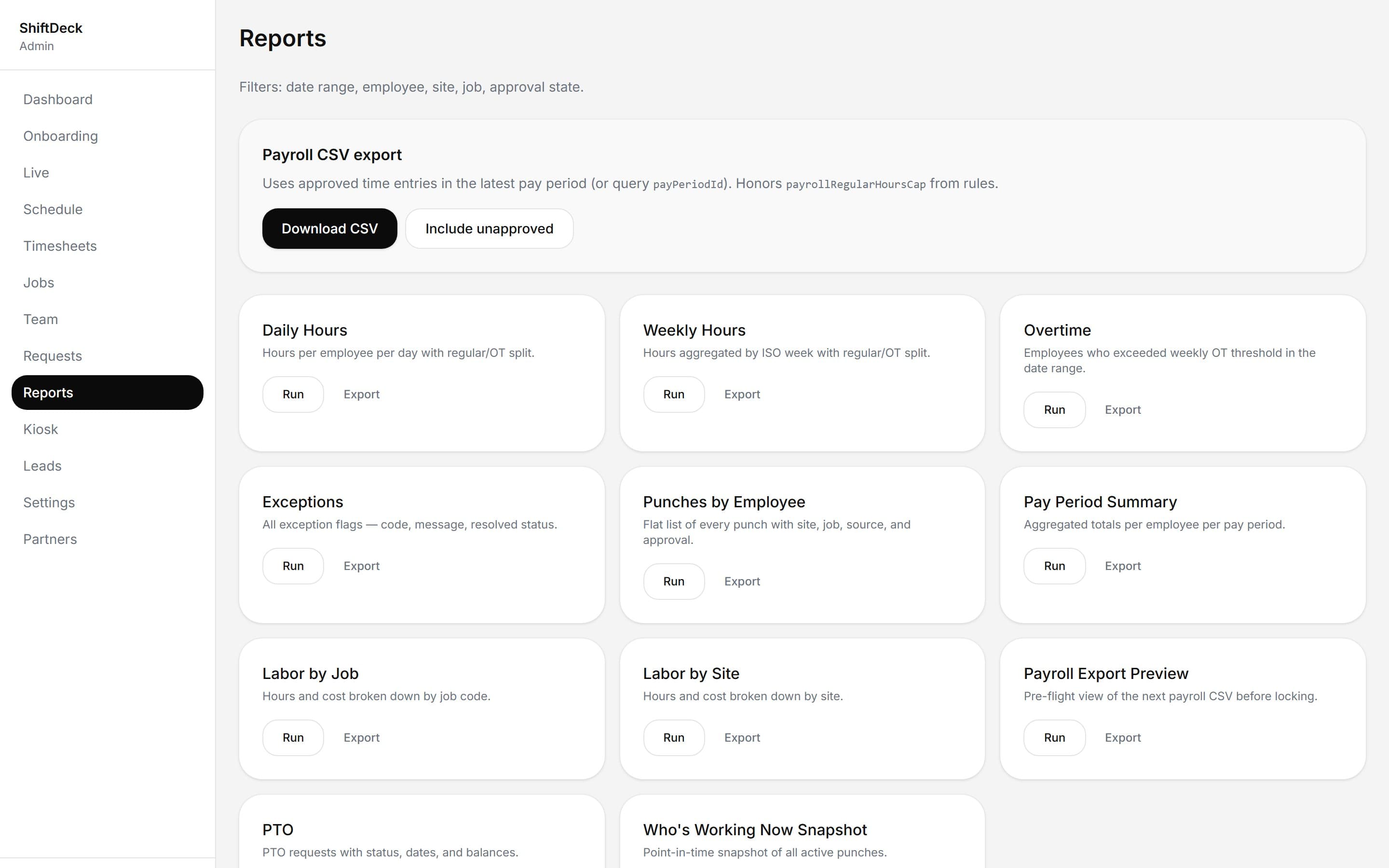The width and height of the screenshot is (1389, 868).
Task: Run the Exceptions report
Action: tap(293, 566)
